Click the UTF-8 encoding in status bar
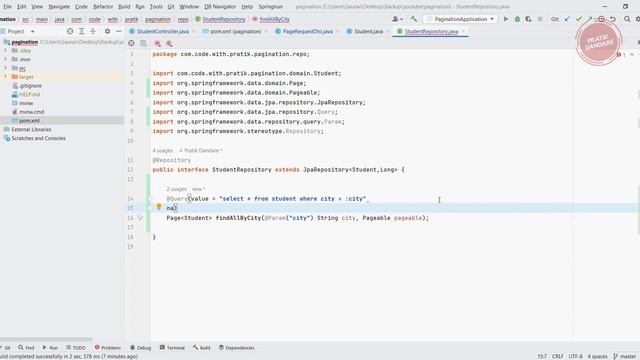The image size is (640, 360). click(x=576, y=356)
